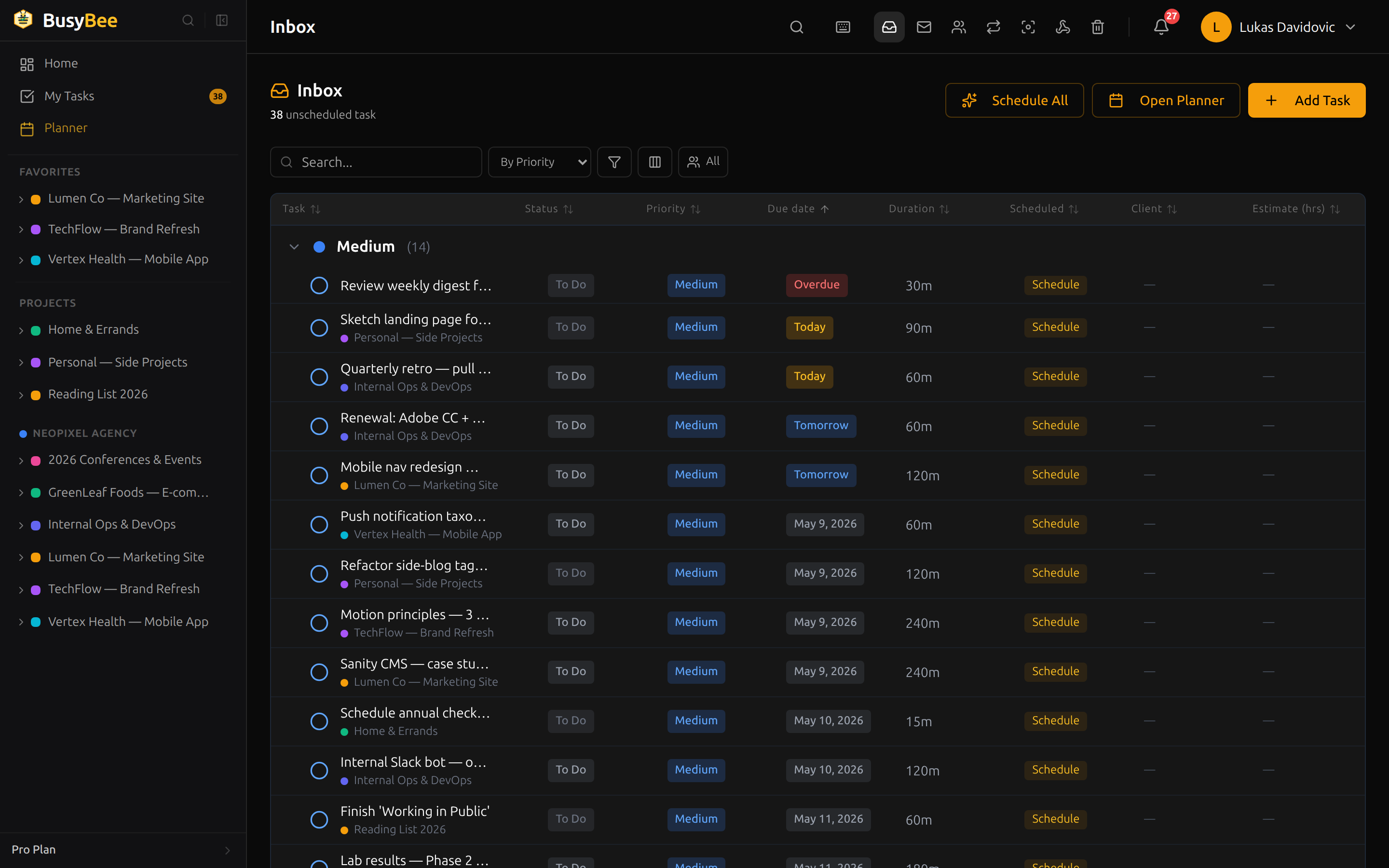Viewport: 1389px width, 868px height.
Task: Open Lukas Davidovic account menu chevron
Action: point(1350,27)
